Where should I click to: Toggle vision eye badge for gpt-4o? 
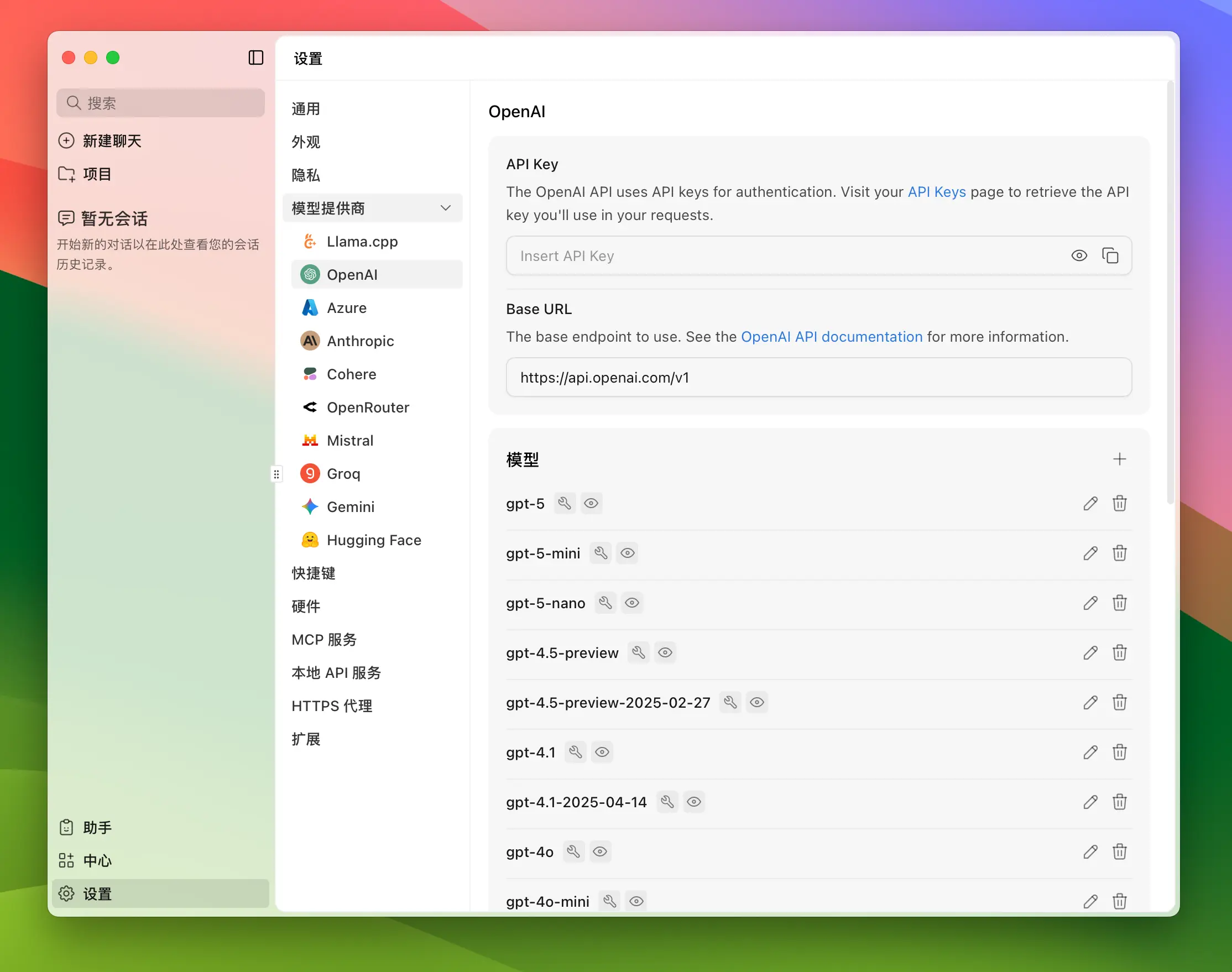pos(600,851)
